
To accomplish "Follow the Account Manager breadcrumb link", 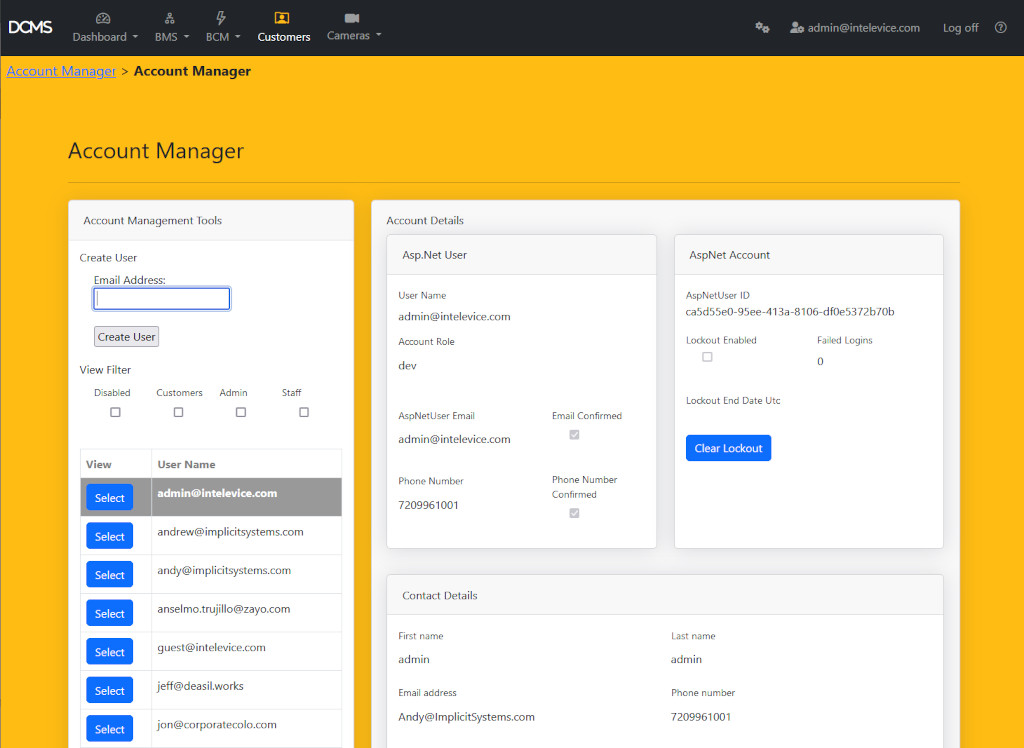I will (61, 71).
